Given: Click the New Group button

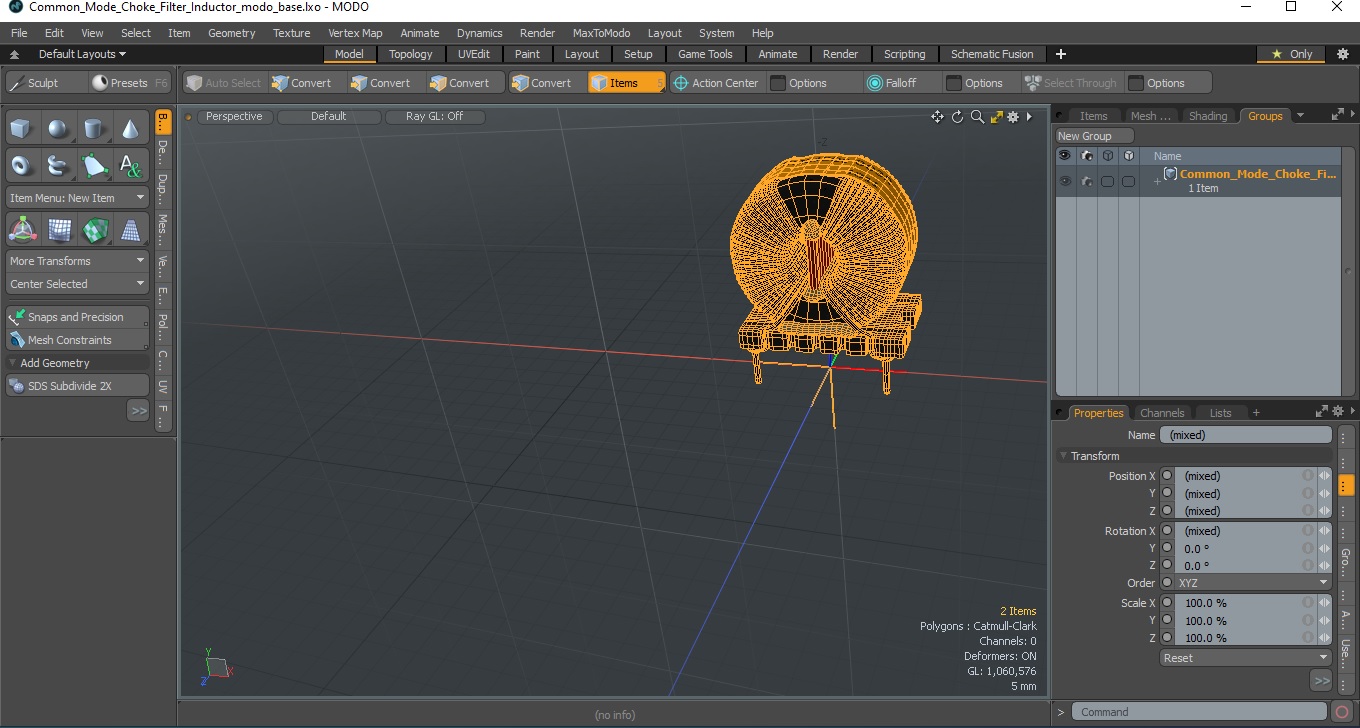Looking at the screenshot, I should point(1095,136).
